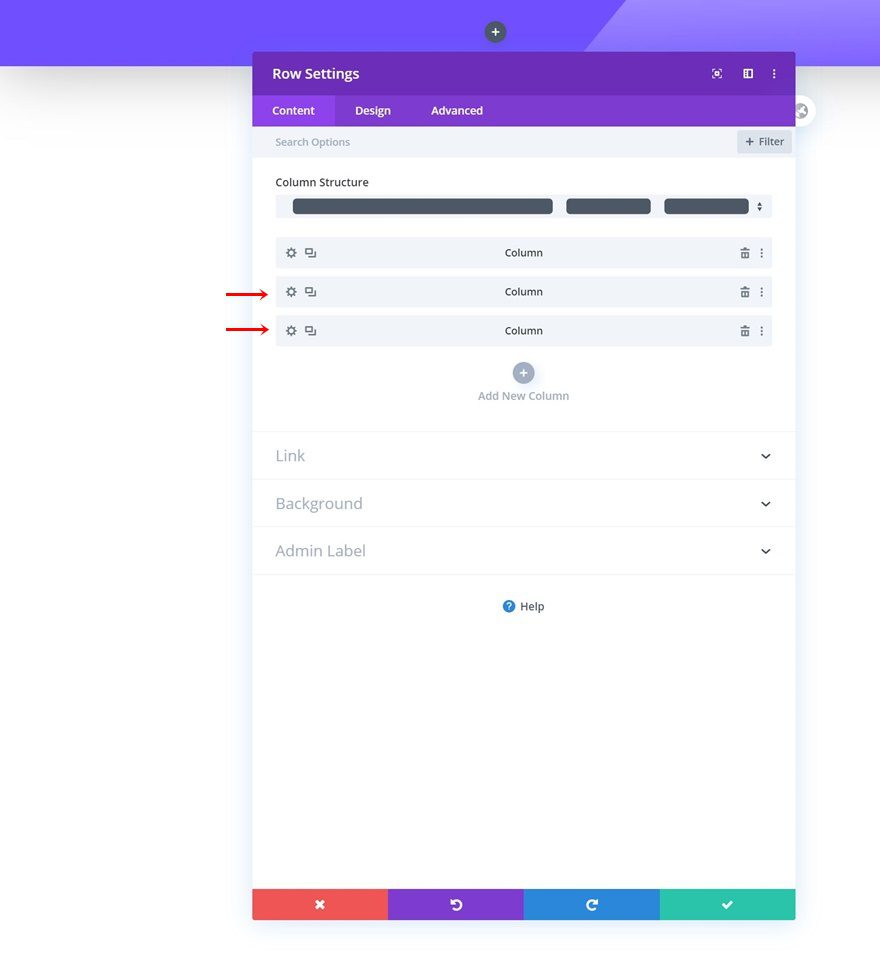
Task: Toggle fullscreen expand icon in Row Settings header
Action: (x=717, y=73)
